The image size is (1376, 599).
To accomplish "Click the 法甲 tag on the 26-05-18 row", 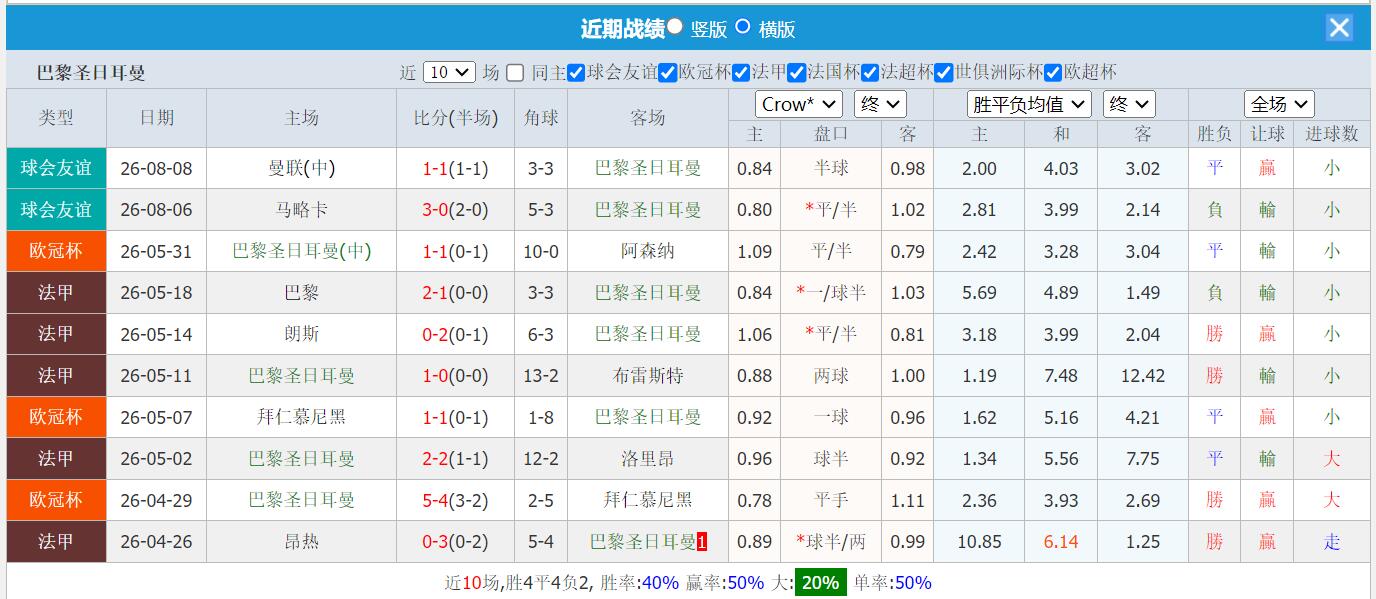I will point(56,293).
